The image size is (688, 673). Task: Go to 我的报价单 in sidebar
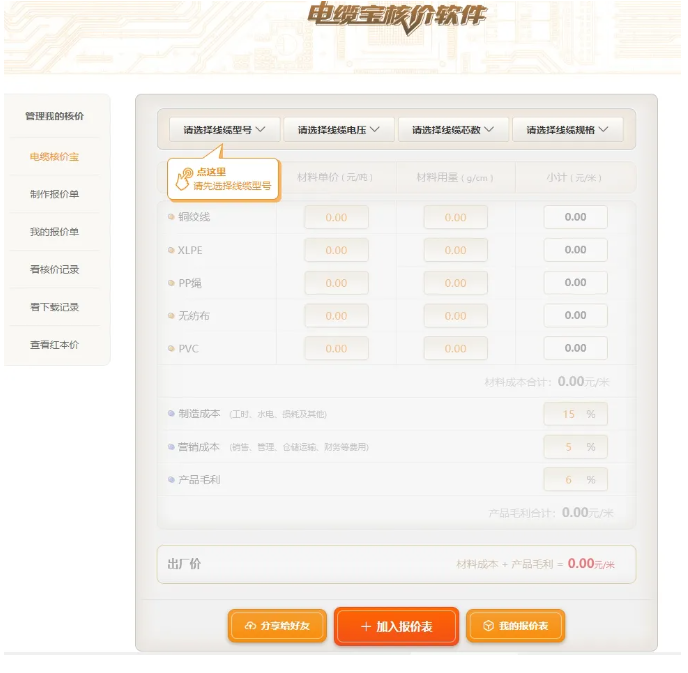[x=54, y=232]
